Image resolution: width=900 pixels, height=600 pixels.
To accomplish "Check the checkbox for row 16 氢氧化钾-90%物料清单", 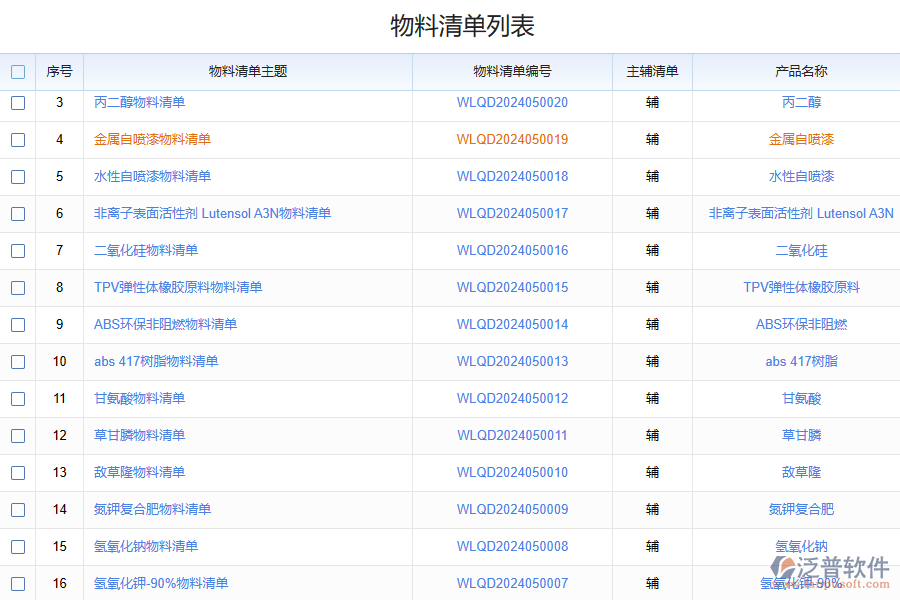I will tap(17, 583).
